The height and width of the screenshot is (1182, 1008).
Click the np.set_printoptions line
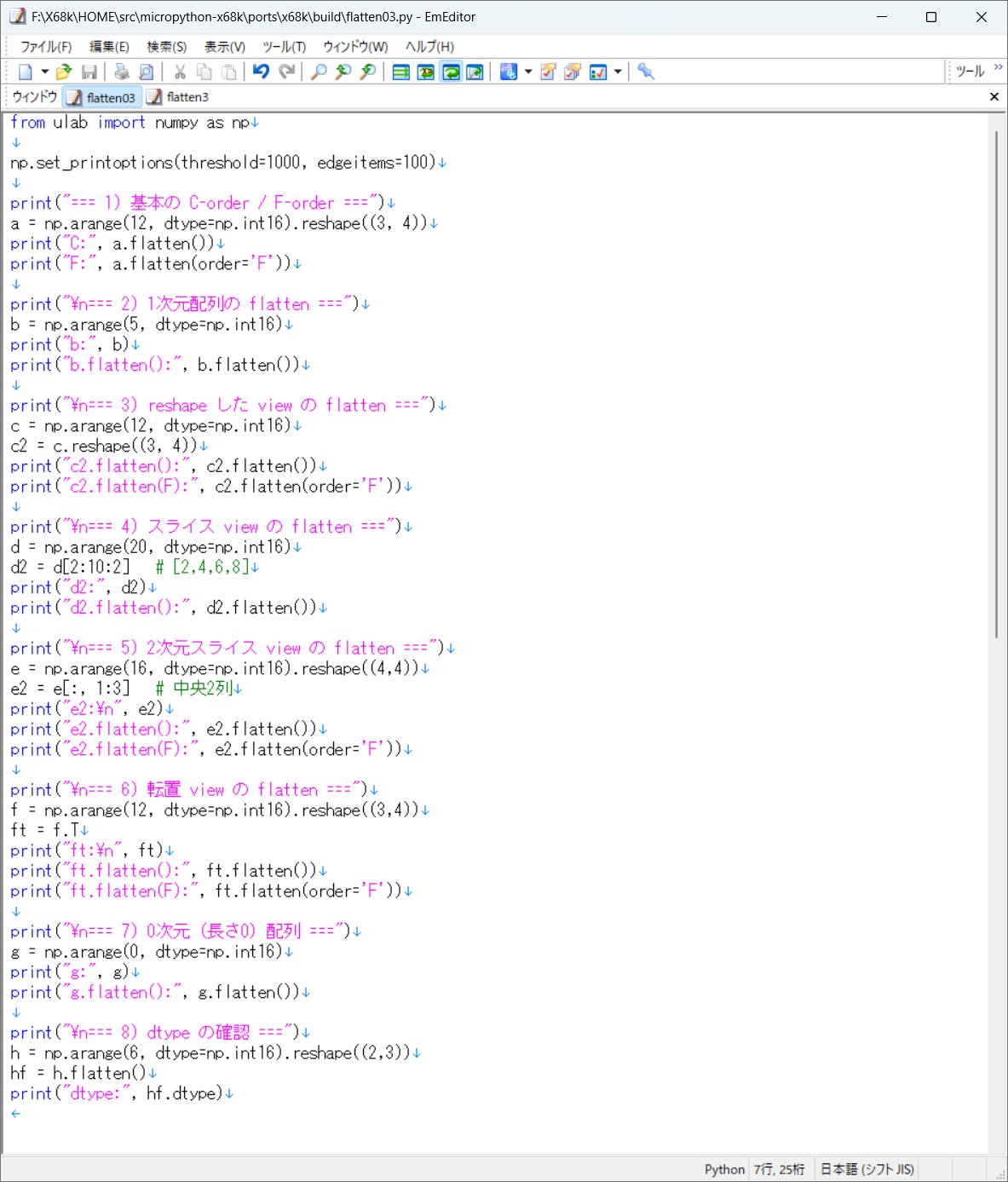tap(228, 163)
